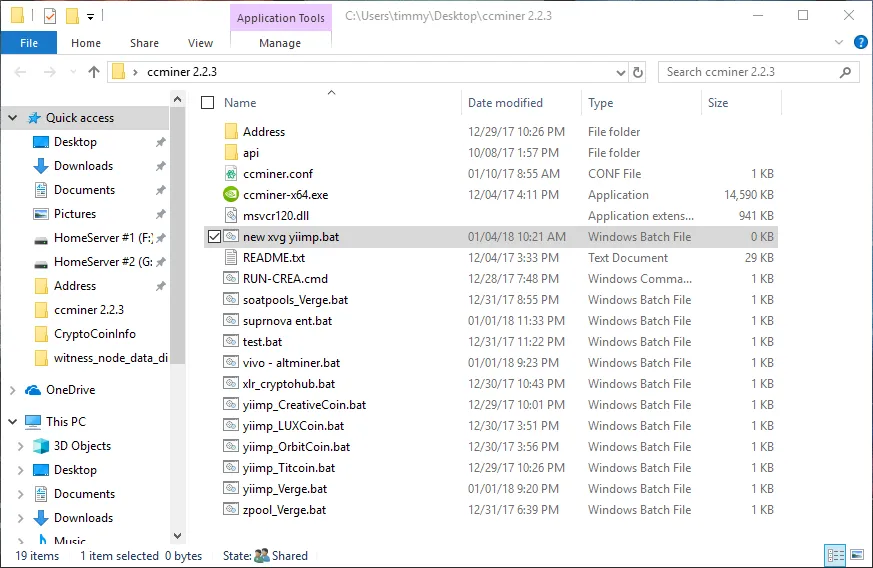Click the Properties quick access toolbar icon

coord(50,16)
